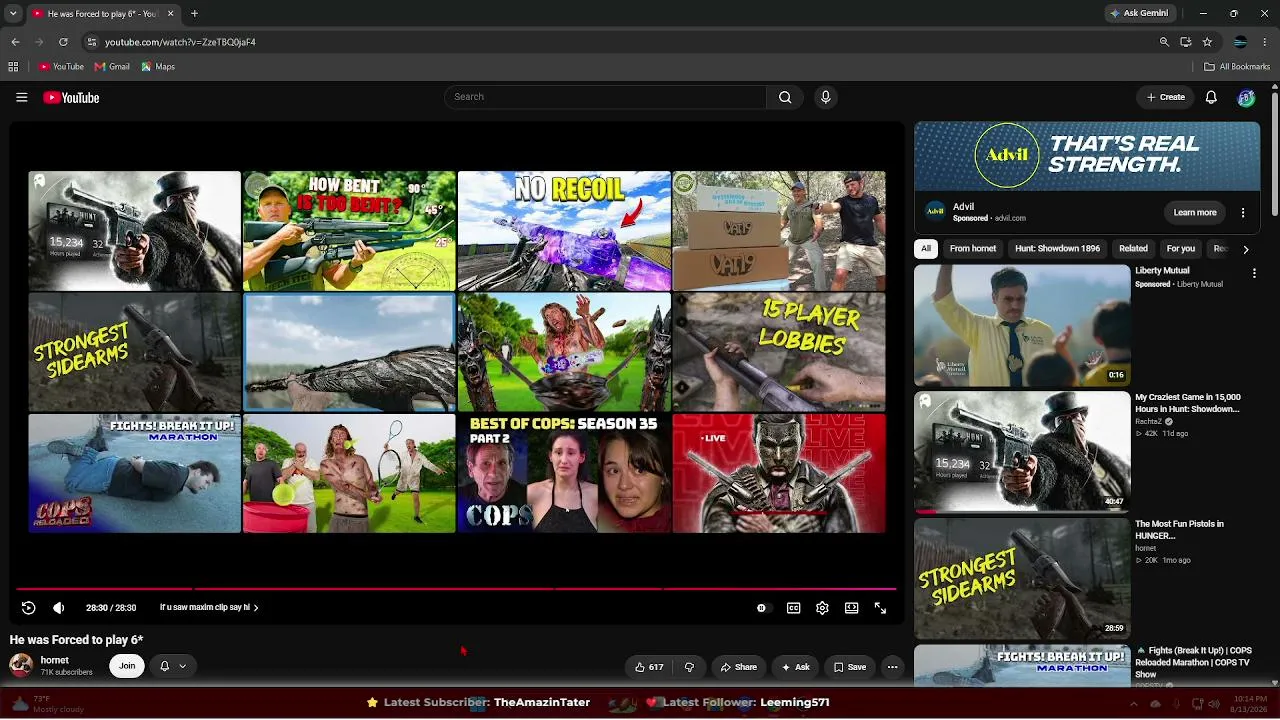Click Ask Gemini in Chrome title bar

click(x=1139, y=13)
